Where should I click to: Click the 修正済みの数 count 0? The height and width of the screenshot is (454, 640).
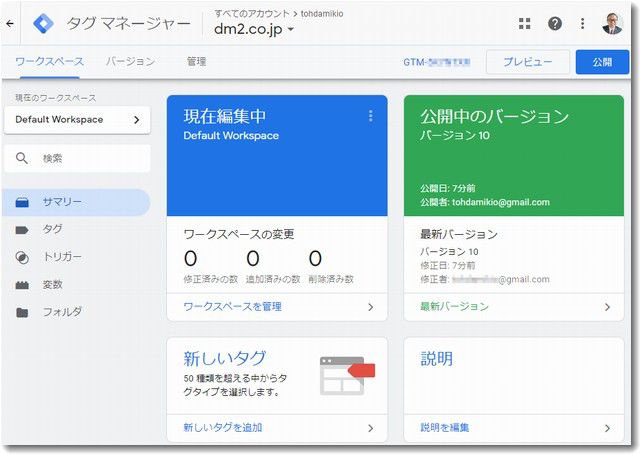(x=191, y=258)
